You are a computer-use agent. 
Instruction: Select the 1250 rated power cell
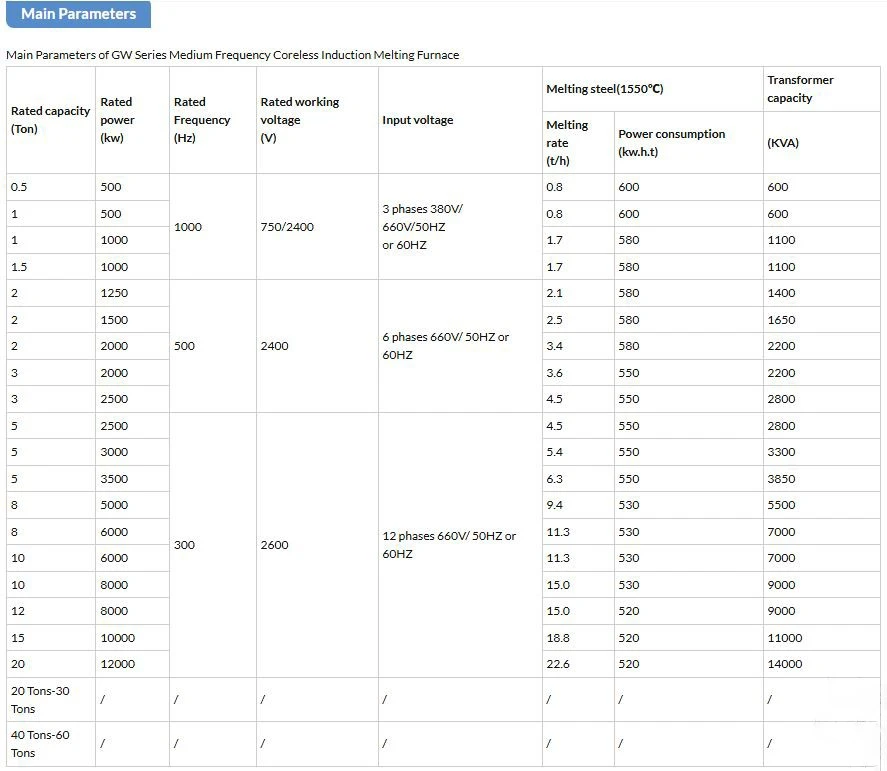[x=132, y=294]
